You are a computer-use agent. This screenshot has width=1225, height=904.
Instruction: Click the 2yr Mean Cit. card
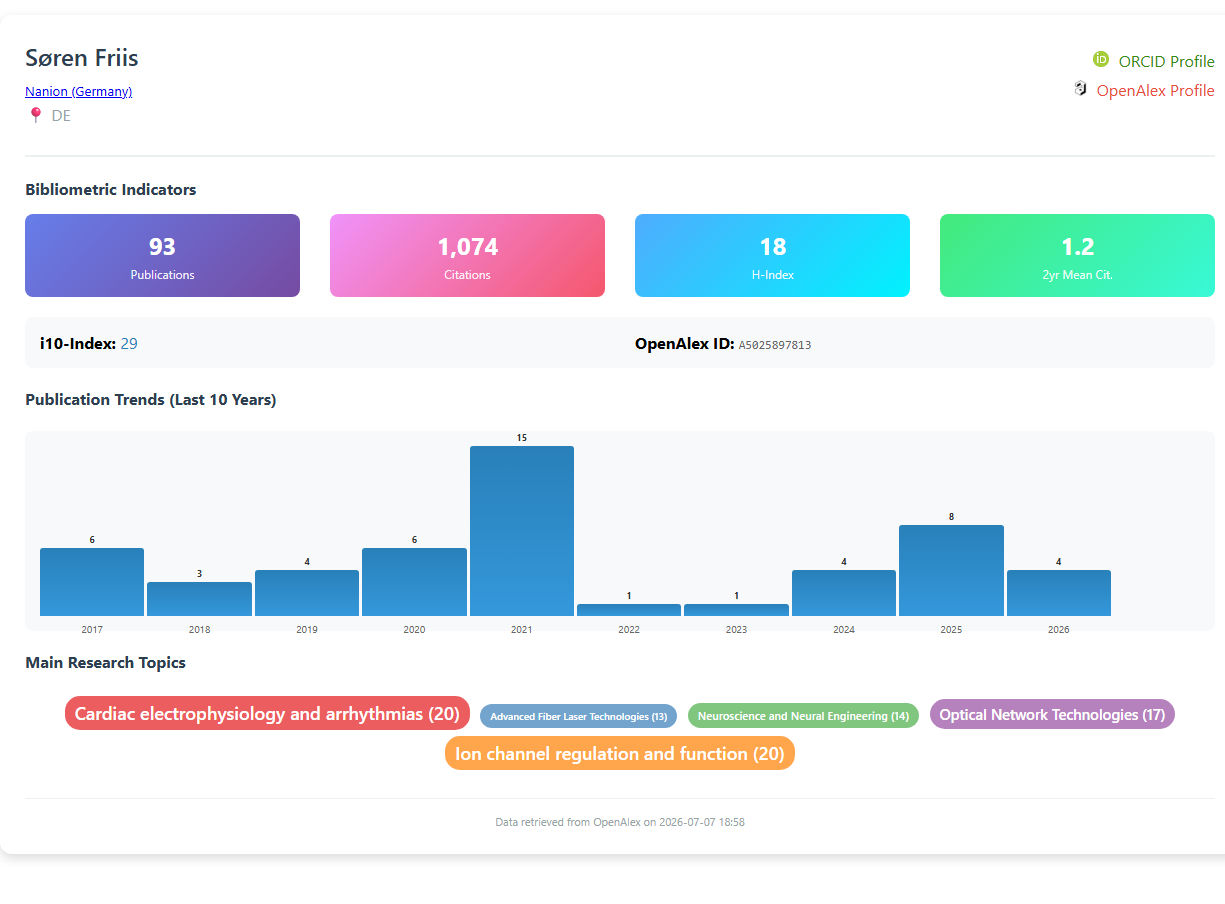(x=1077, y=256)
